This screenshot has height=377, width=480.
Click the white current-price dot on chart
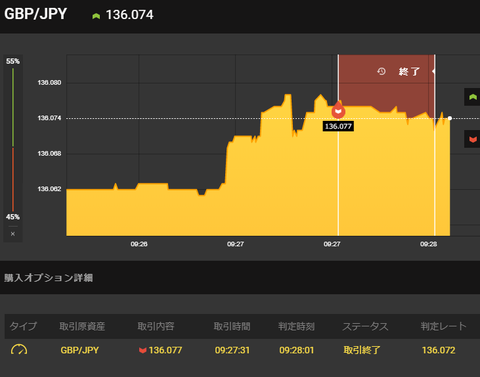tap(450, 118)
